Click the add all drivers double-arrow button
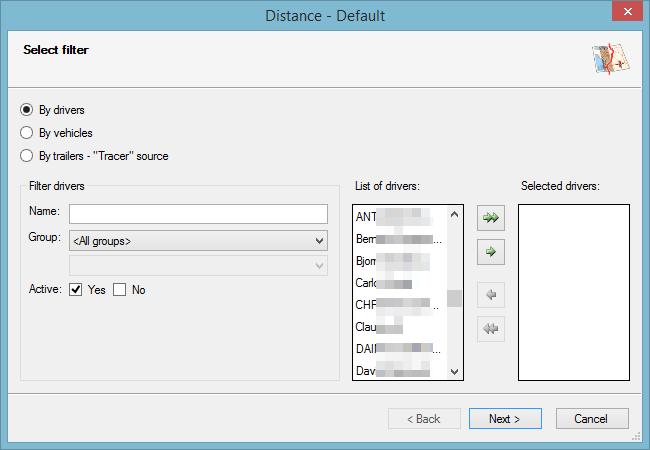The height and width of the screenshot is (450, 650). pos(490,217)
